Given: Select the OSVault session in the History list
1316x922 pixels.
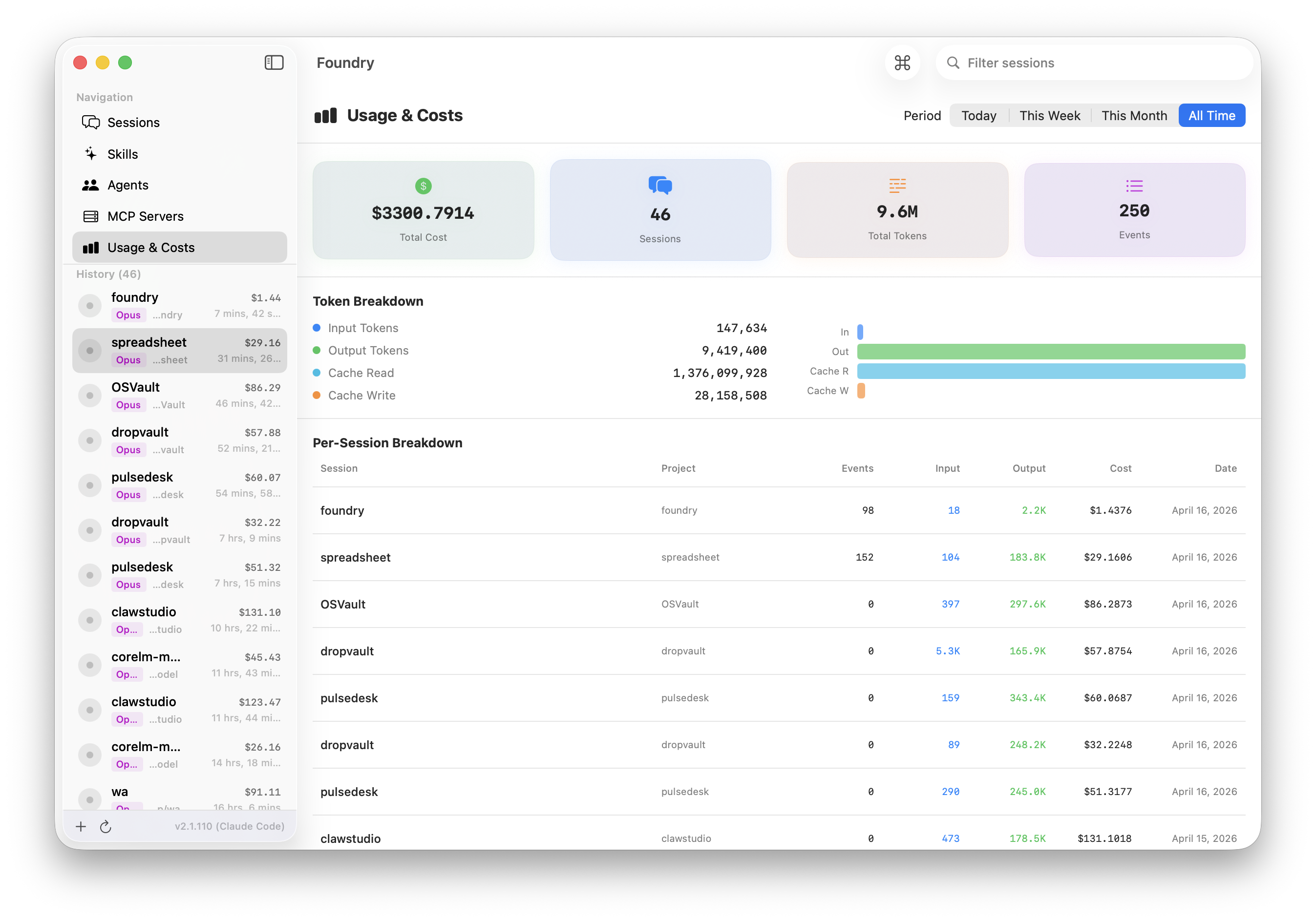Looking at the screenshot, I should [179, 395].
